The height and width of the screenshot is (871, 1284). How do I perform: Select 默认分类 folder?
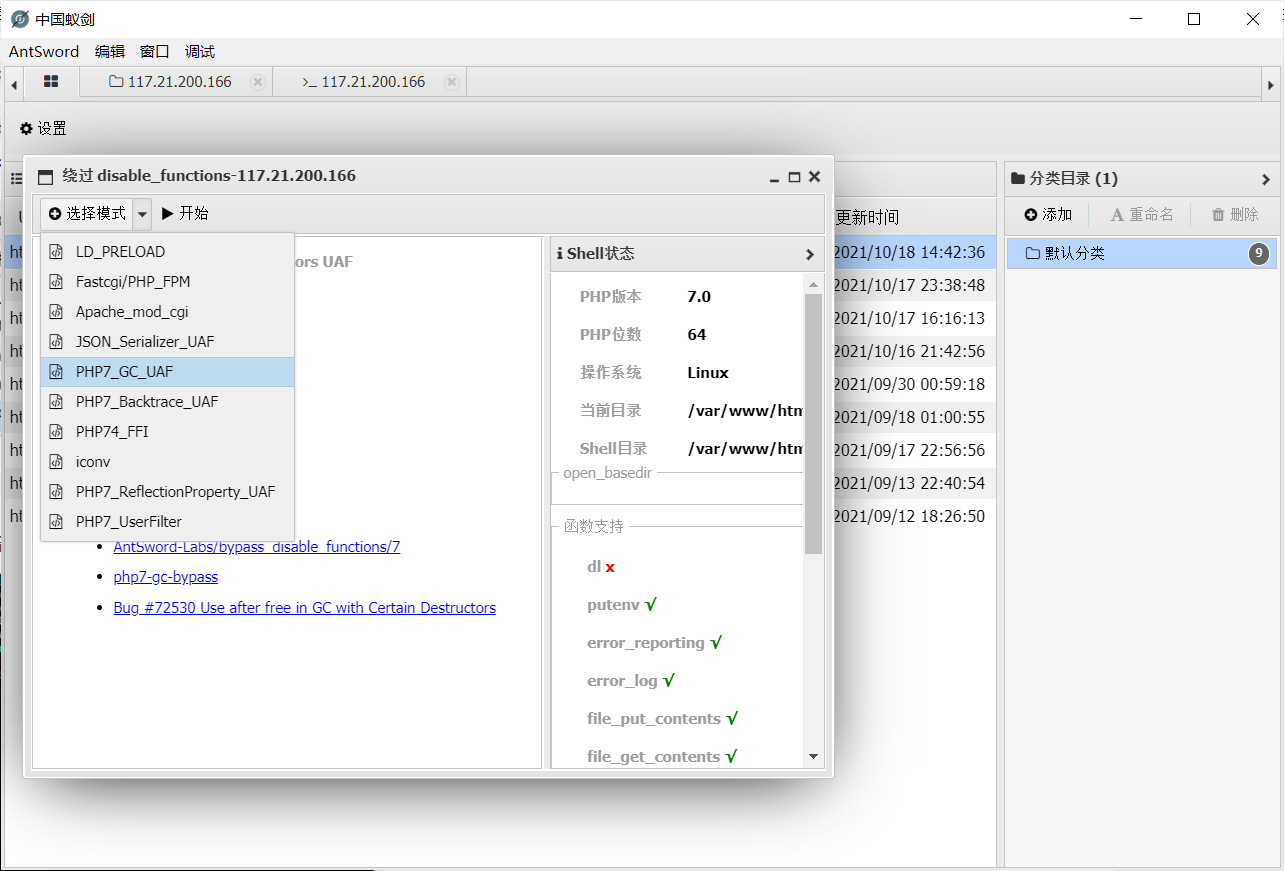[x=1142, y=254]
